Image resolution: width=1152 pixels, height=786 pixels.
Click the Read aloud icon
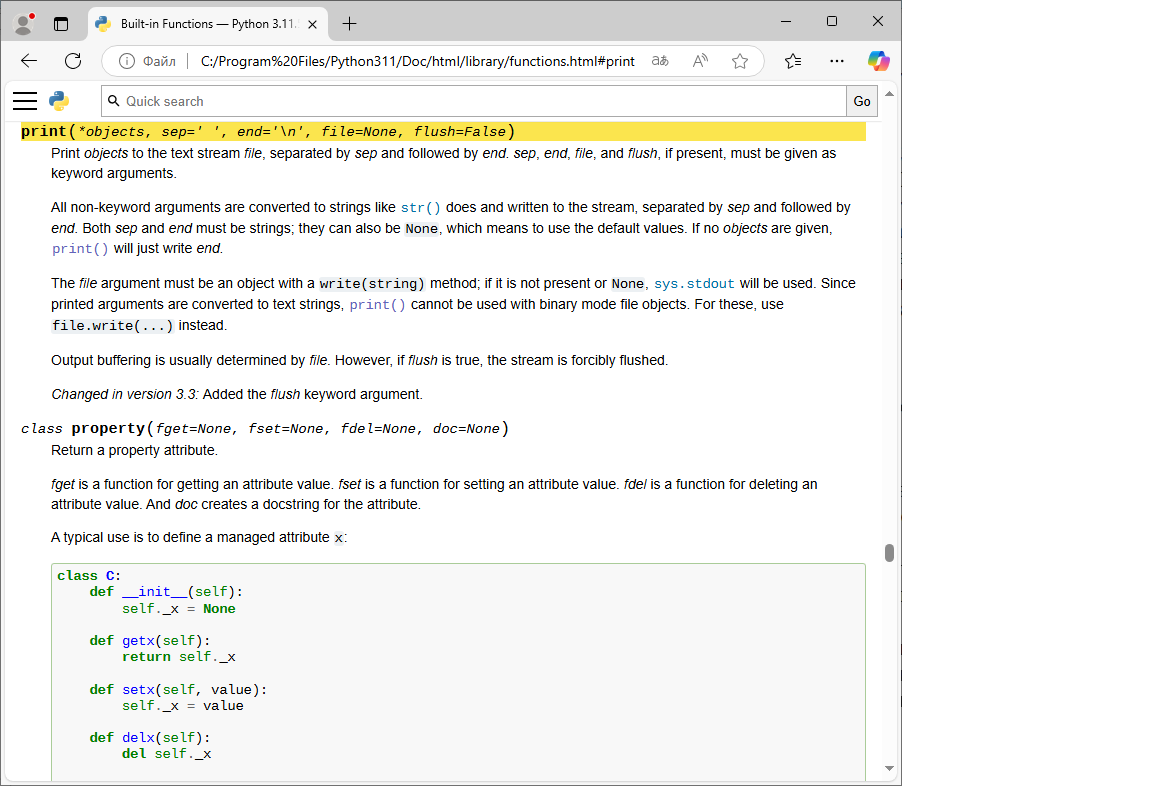(700, 61)
